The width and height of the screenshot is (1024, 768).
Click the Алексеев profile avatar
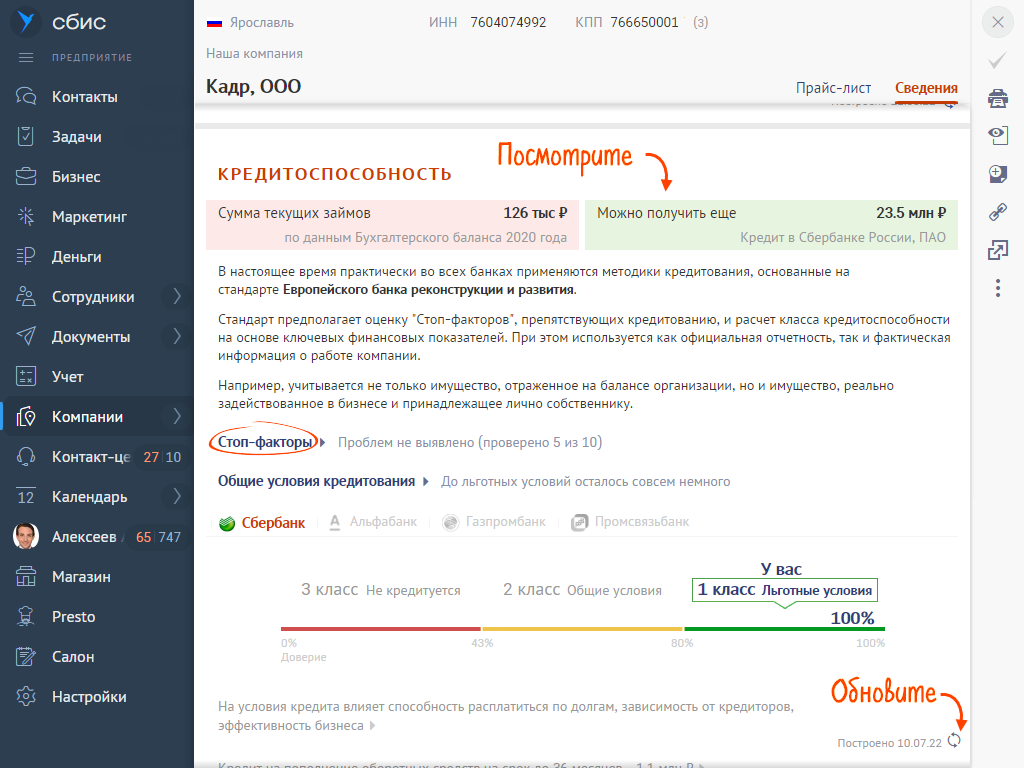pos(26,536)
